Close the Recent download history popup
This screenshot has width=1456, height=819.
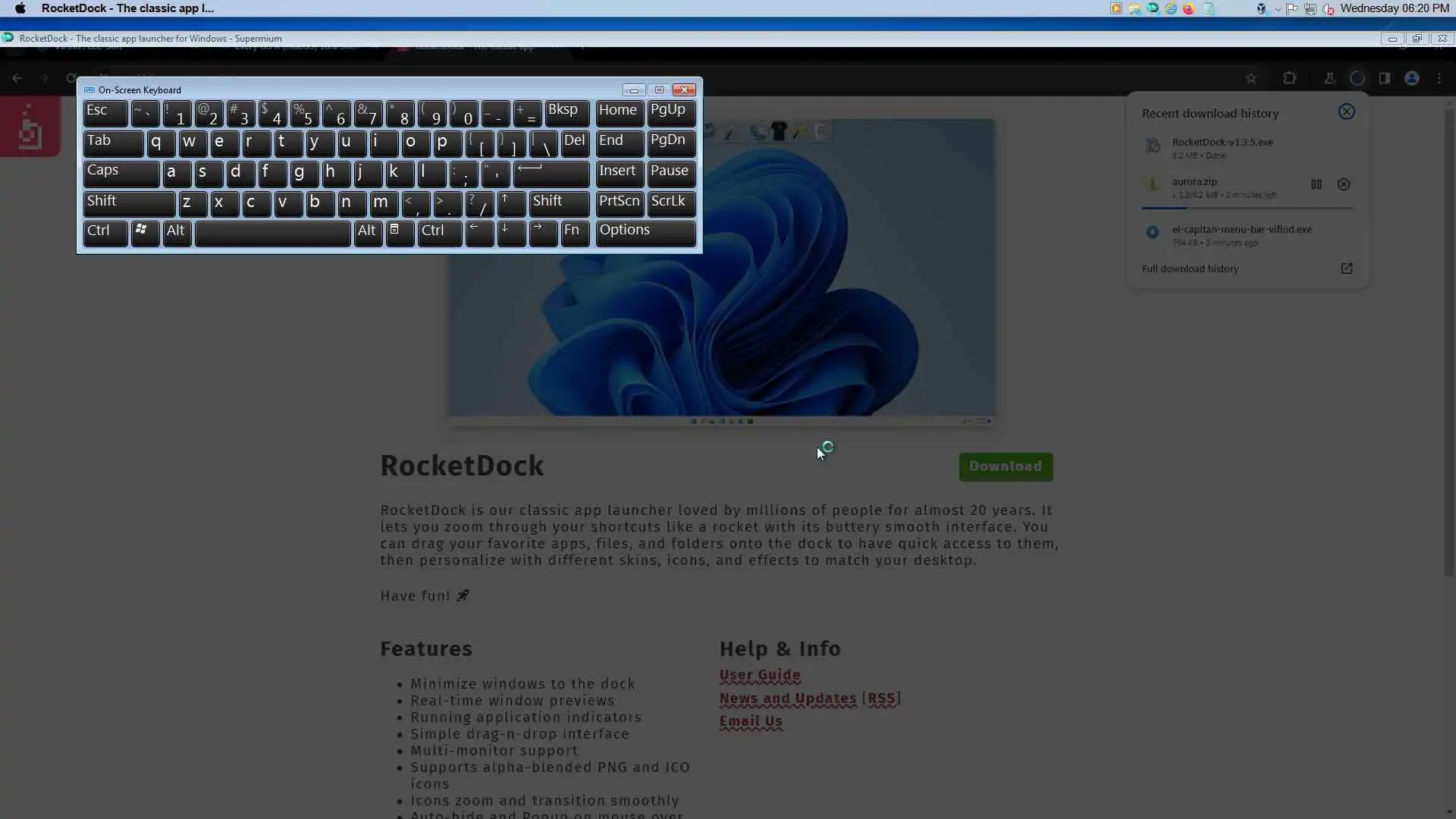[x=1346, y=112]
